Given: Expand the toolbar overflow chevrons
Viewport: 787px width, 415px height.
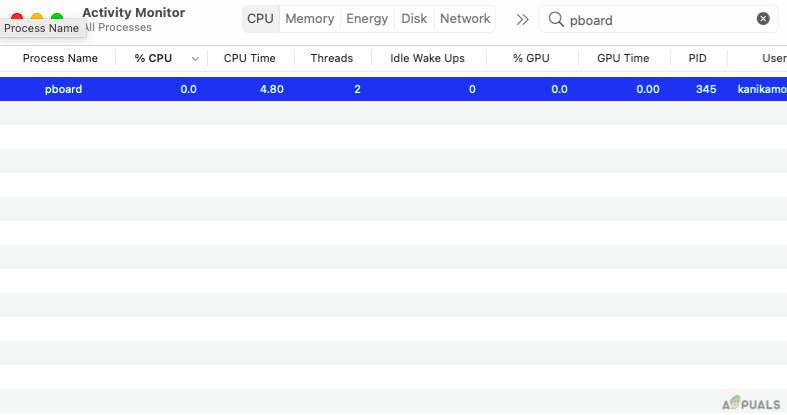Looking at the screenshot, I should click(x=522, y=19).
